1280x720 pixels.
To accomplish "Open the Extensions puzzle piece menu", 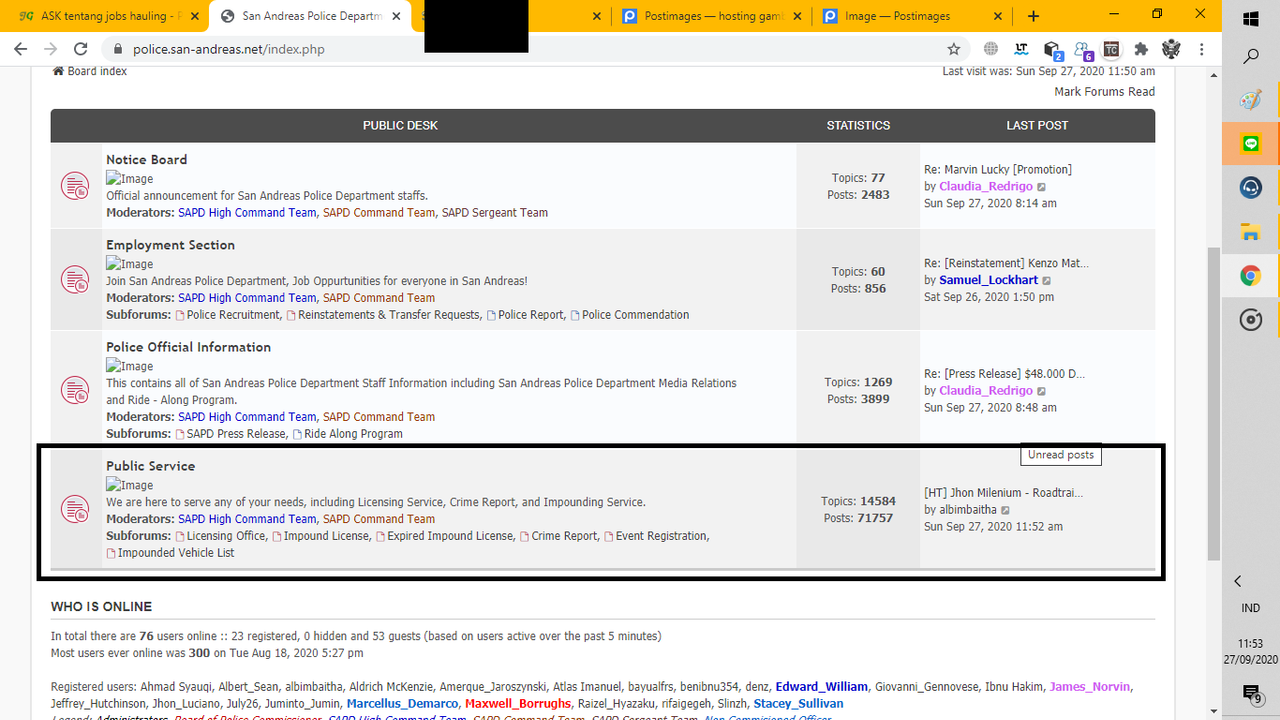I will click(1141, 49).
